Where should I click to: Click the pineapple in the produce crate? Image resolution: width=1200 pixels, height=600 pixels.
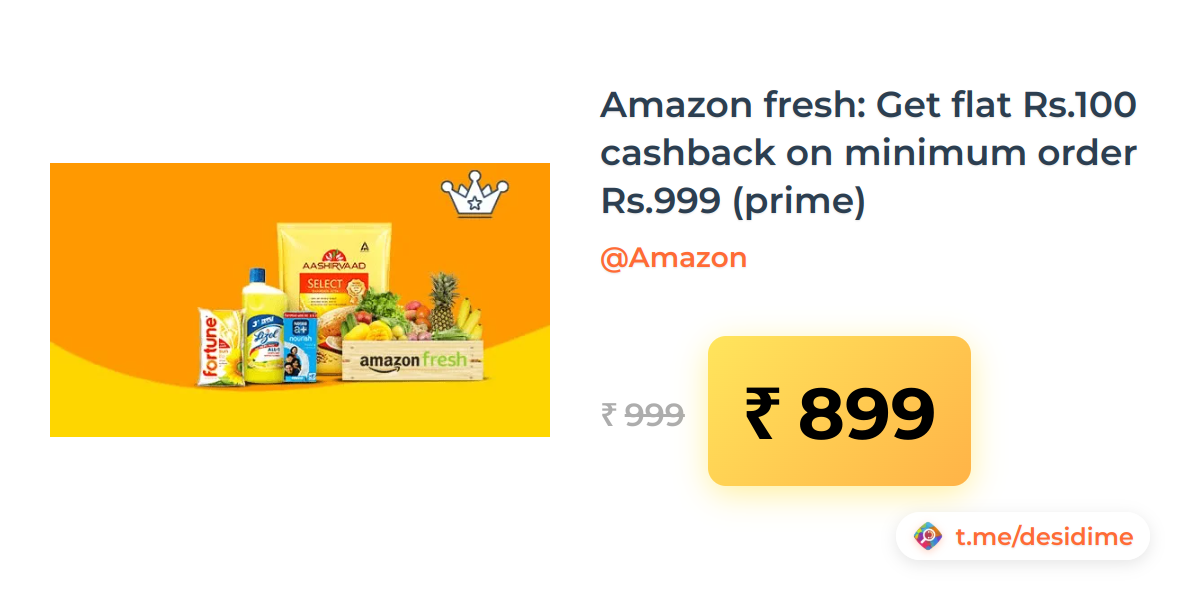pyautogui.click(x=443, y=303)
